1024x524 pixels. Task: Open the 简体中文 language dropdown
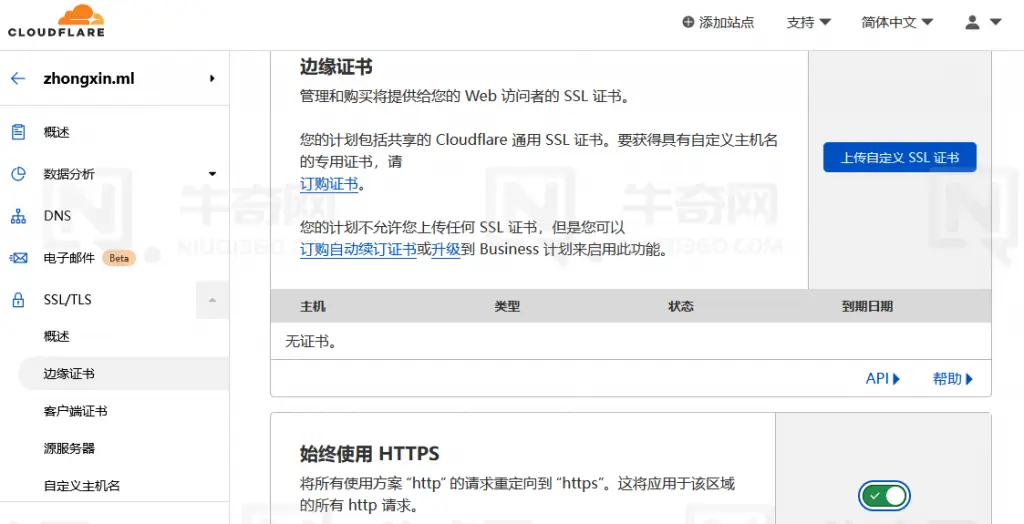[896, 22]
